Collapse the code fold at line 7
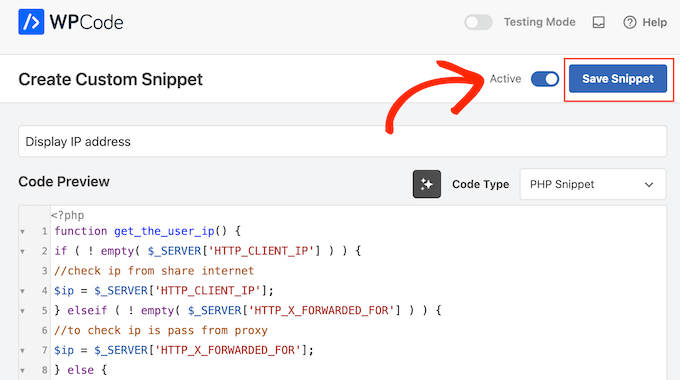This screenshot has height=380, width=680. coord(22,351)
